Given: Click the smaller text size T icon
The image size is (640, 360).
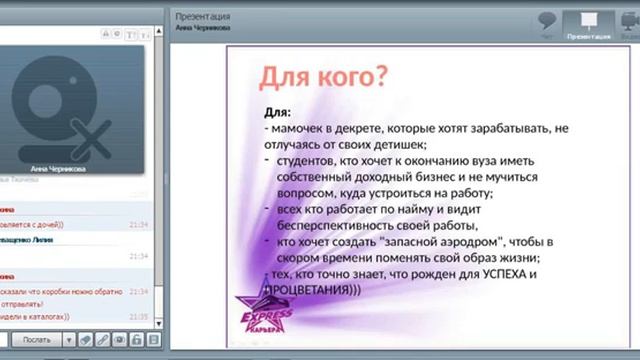Looking at the screenshot, I should coord(145,35).
